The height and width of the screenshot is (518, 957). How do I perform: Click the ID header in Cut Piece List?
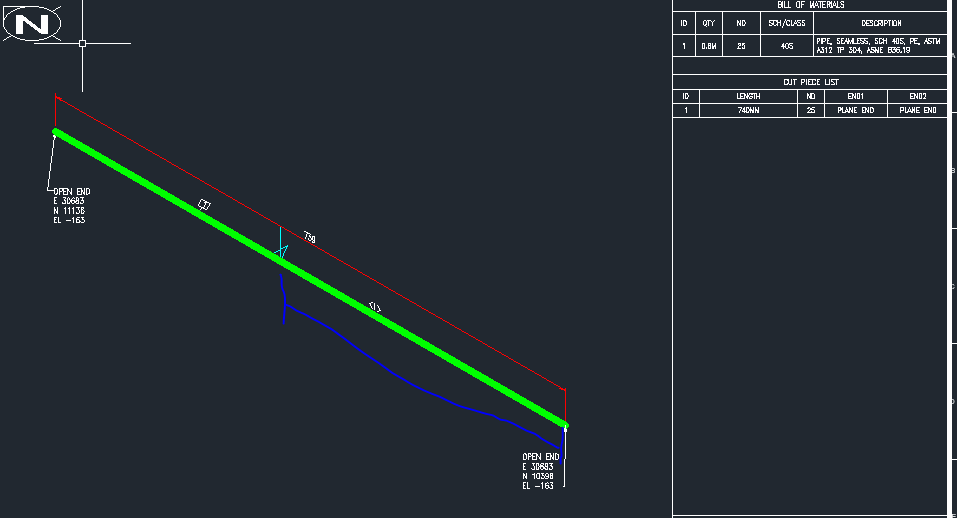point(685,96)
